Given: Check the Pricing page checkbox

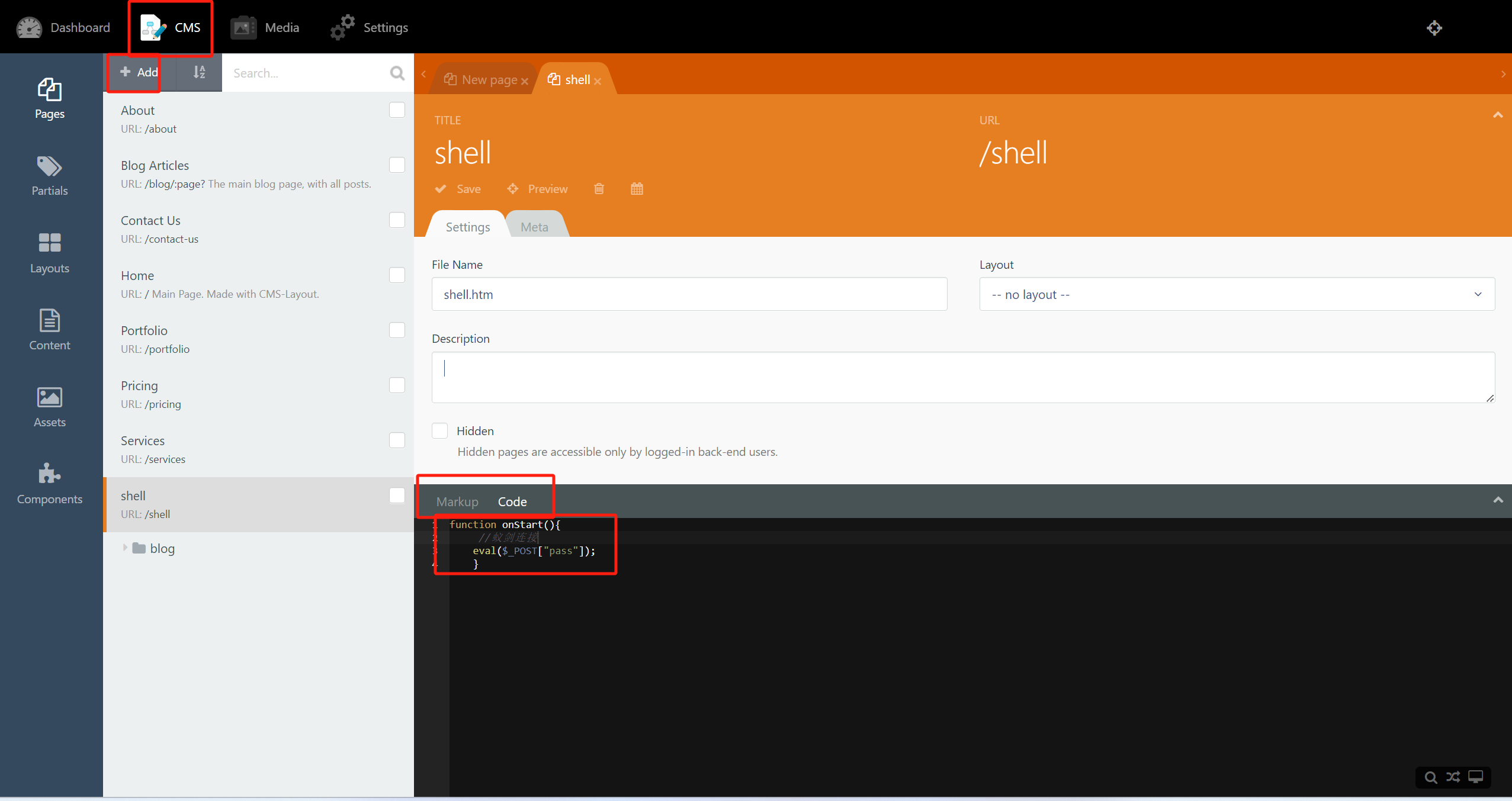Looking at the screenshot, I should [x=397, y=385].
